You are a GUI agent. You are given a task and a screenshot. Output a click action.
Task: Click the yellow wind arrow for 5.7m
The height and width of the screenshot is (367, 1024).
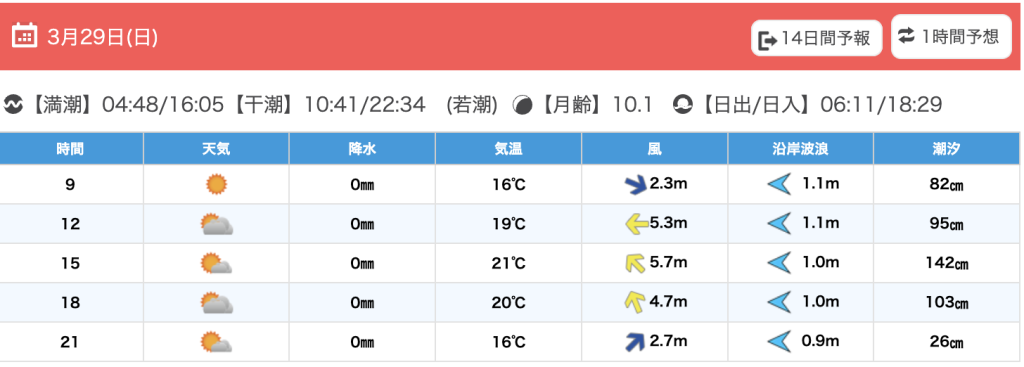tap(635, 263)
